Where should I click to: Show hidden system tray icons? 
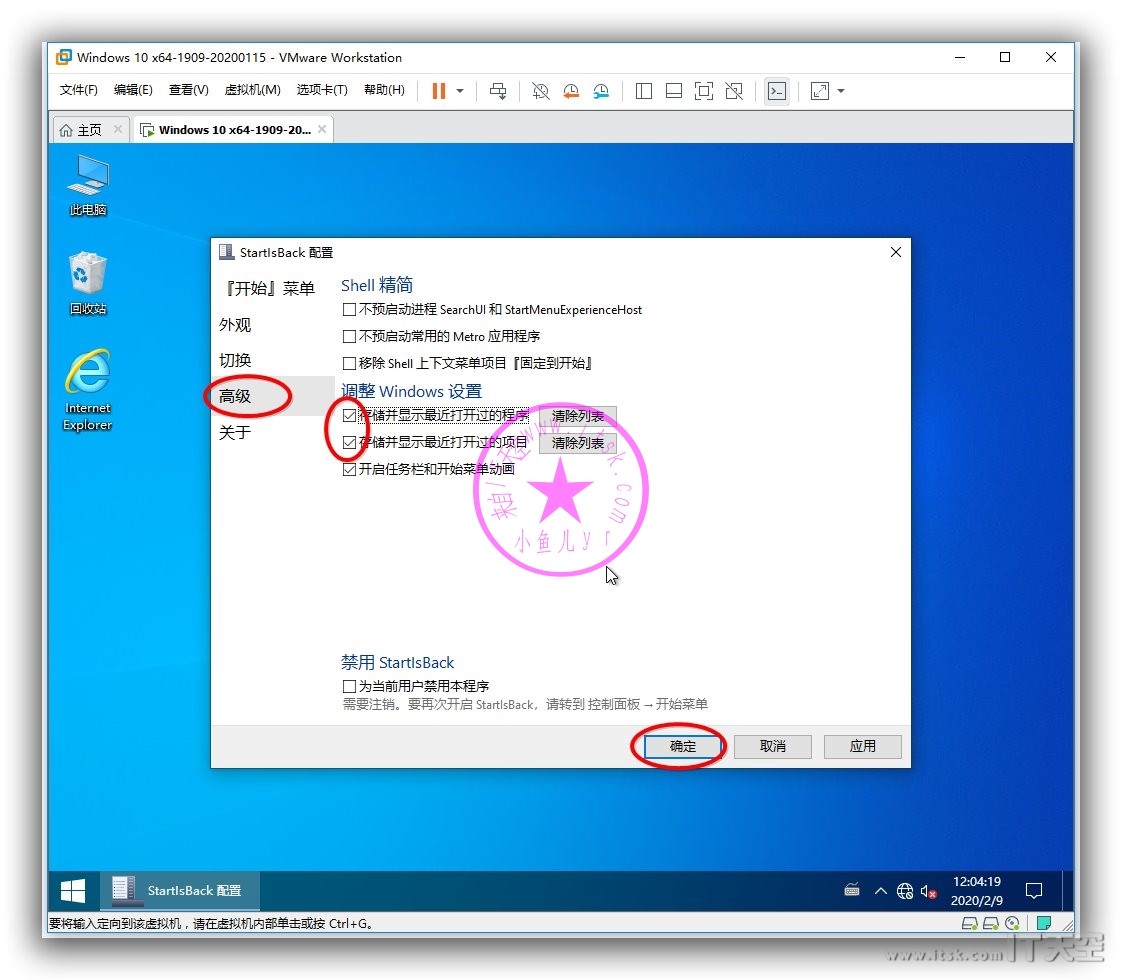881,891
